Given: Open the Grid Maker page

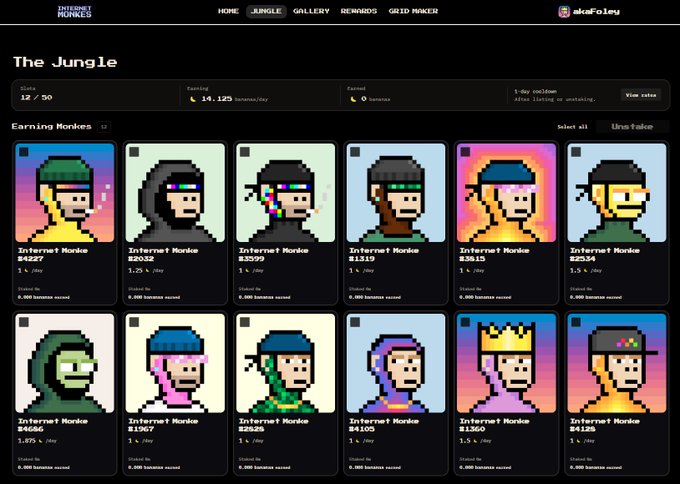Looking at the screenshot, I should click(x=413, y=11).
